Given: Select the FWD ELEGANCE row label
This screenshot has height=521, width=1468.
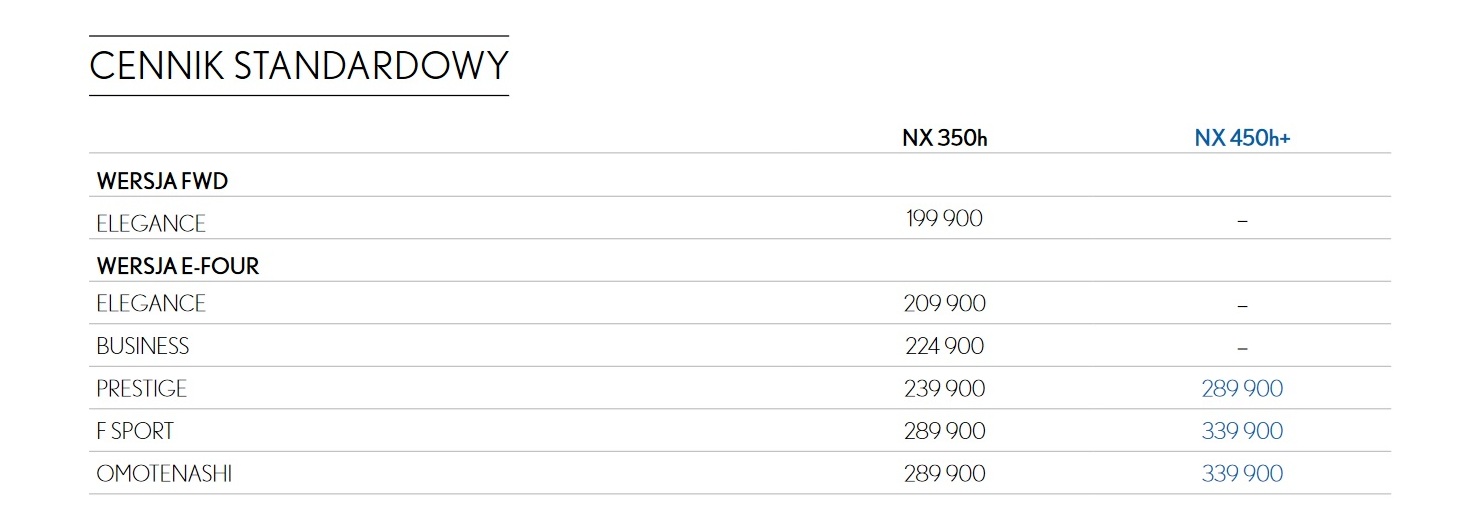Looking at the screenshot, I should [x=151, y=224].
